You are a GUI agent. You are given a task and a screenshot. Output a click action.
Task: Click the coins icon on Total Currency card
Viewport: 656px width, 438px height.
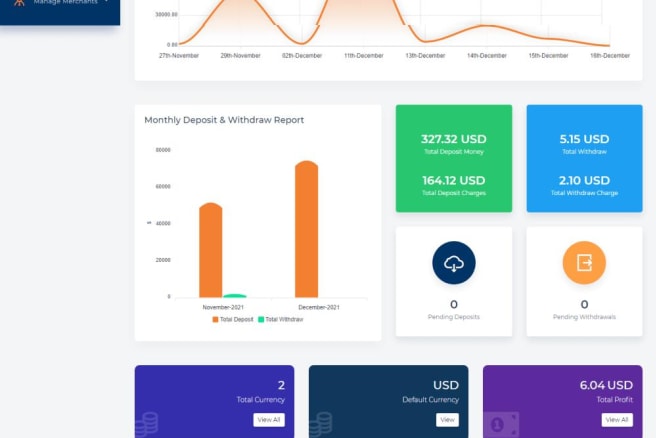pos(147,424)
